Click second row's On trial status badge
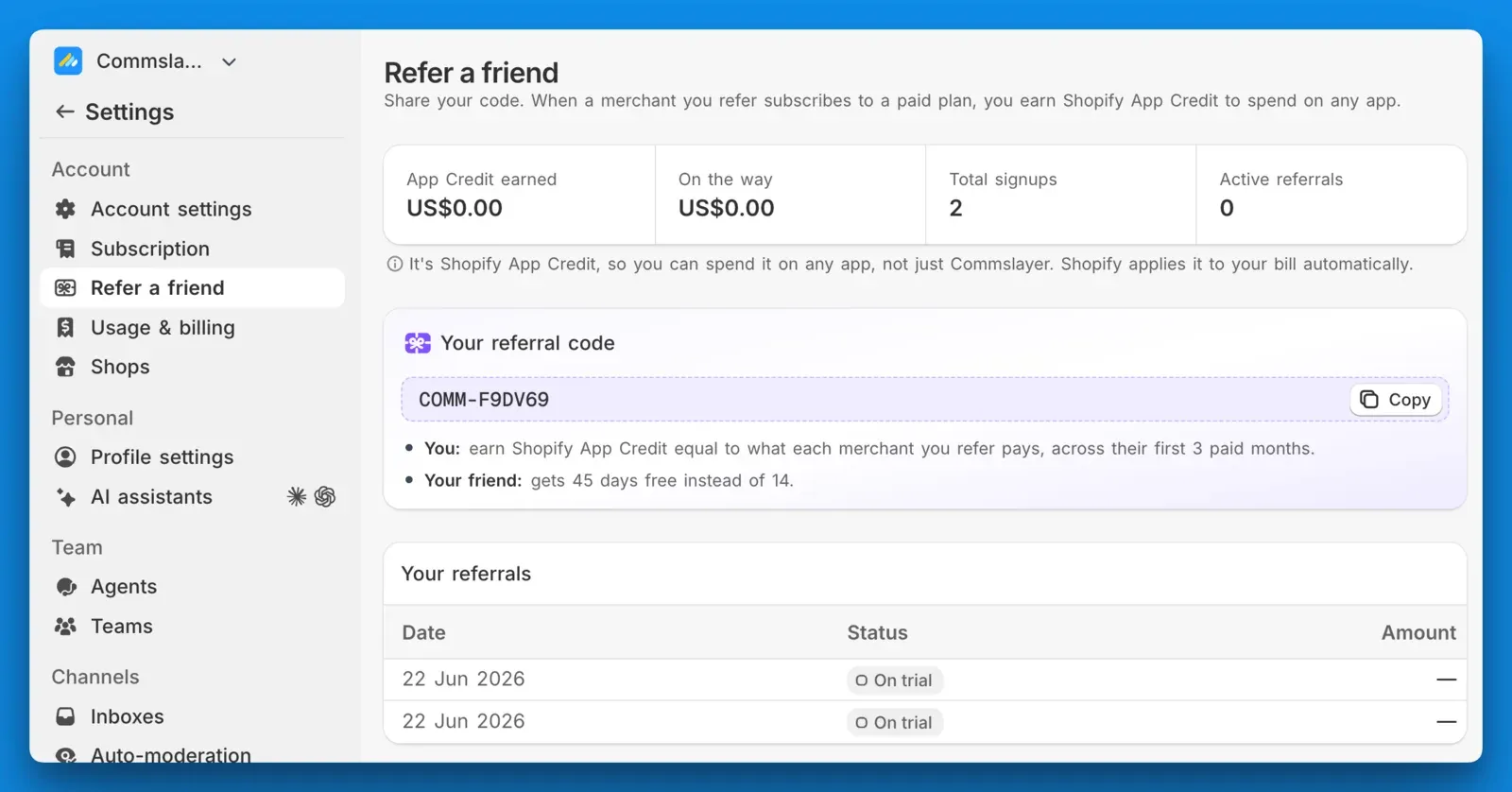 894,723
